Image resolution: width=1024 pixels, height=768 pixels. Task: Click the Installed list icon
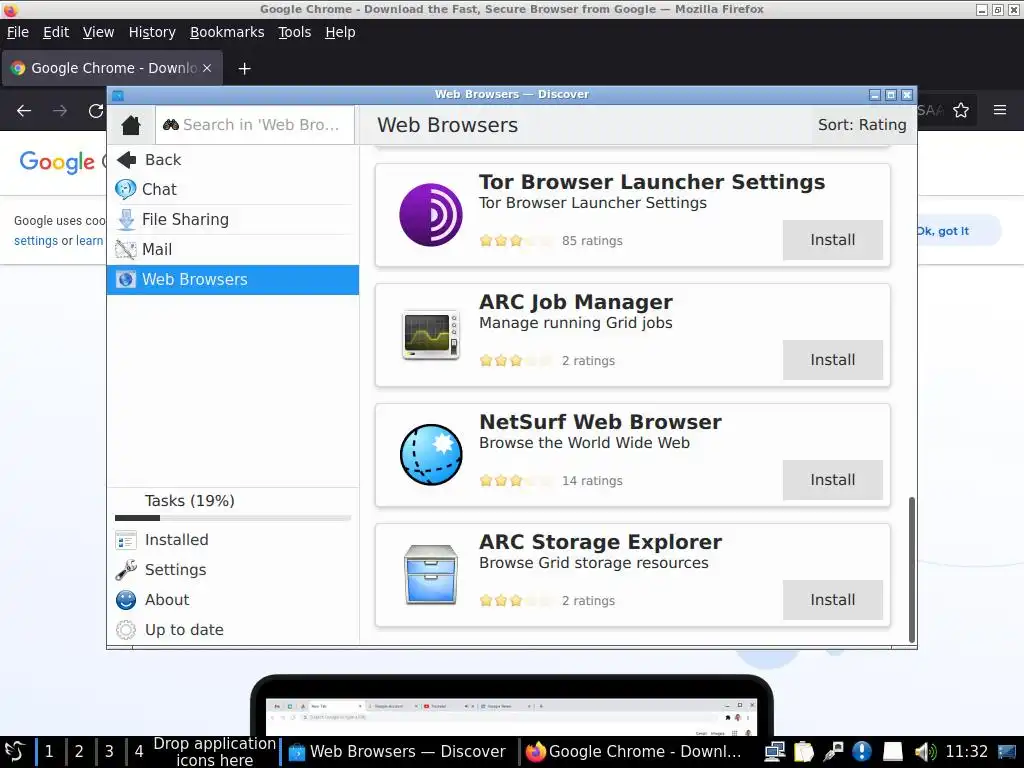coord(125,540)
